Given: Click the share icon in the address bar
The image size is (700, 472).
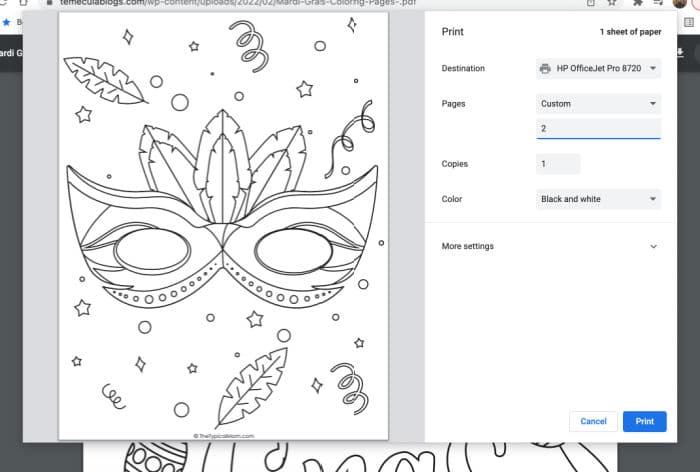Looking at the screenshot, I should (x=591, y=3).
